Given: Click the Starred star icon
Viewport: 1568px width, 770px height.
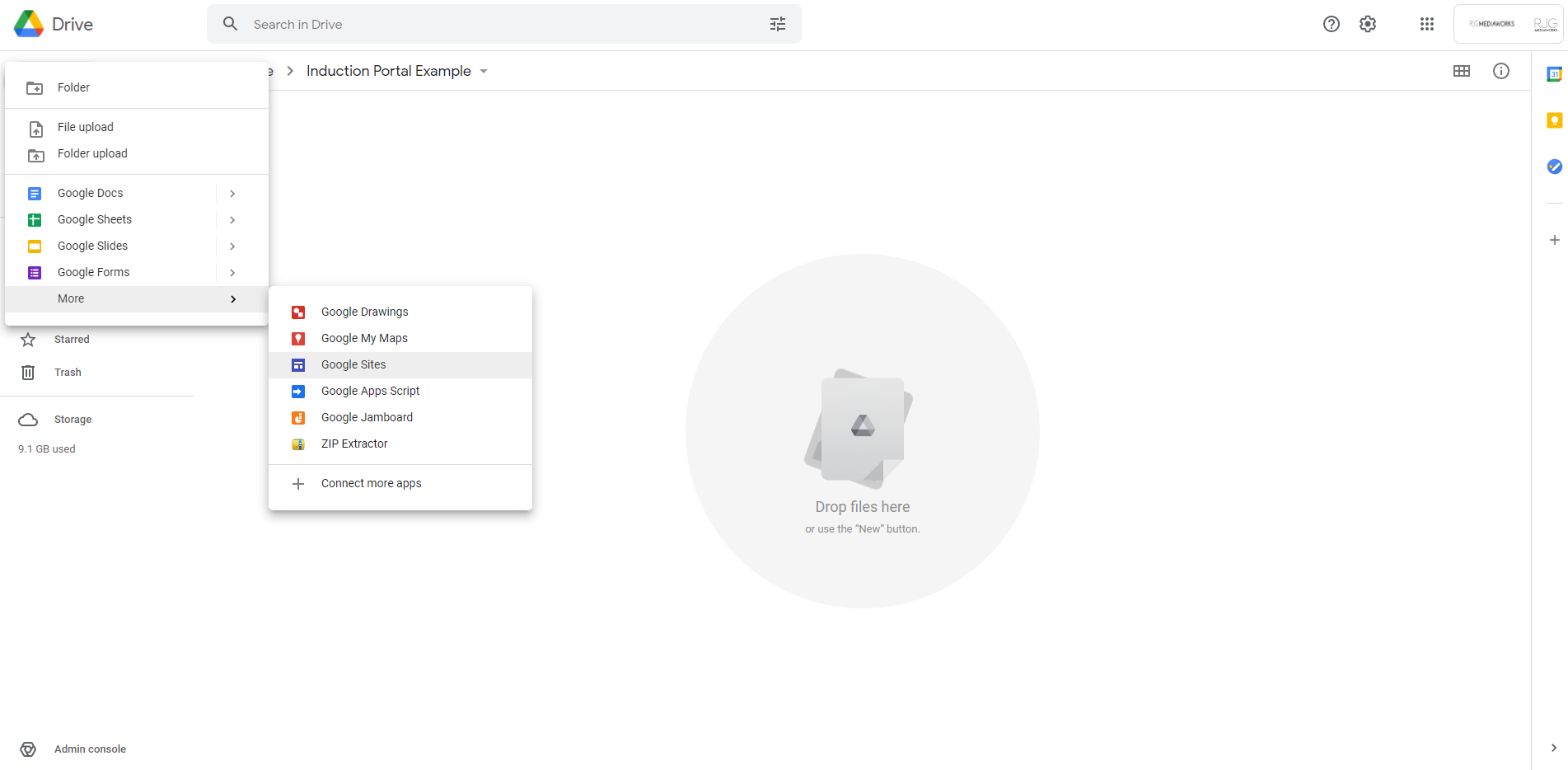Looking at the screenshot, I should point(28,340).
